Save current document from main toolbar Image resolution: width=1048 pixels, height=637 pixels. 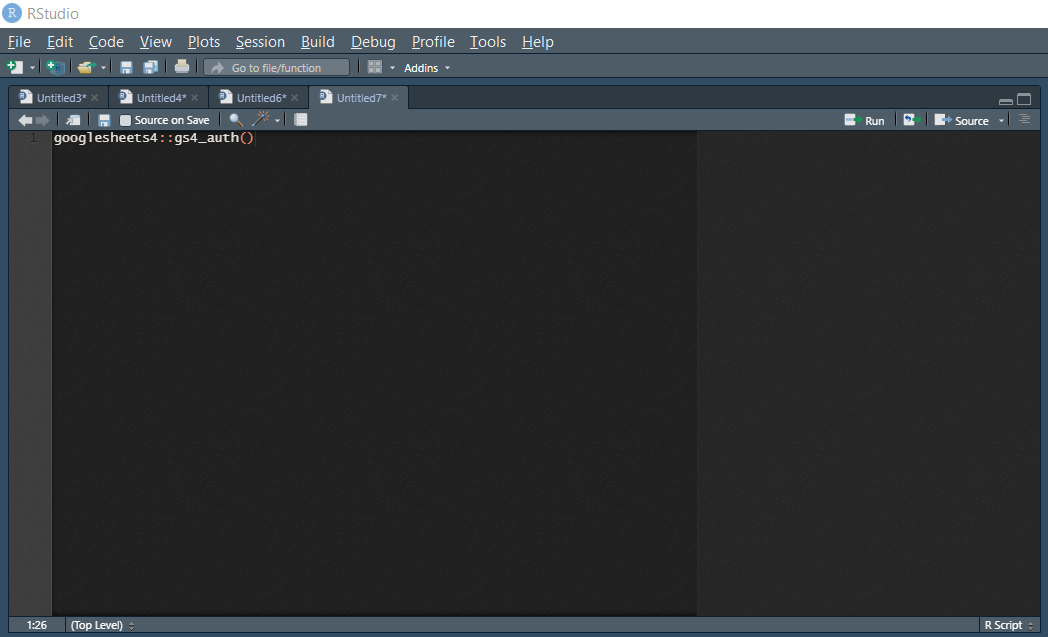tap(126, 67)
